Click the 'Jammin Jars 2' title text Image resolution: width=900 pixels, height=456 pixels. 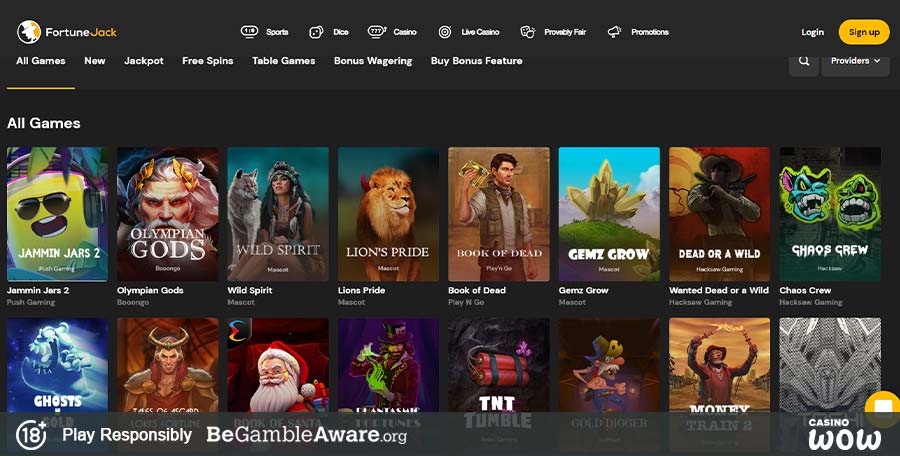(38, 291)
